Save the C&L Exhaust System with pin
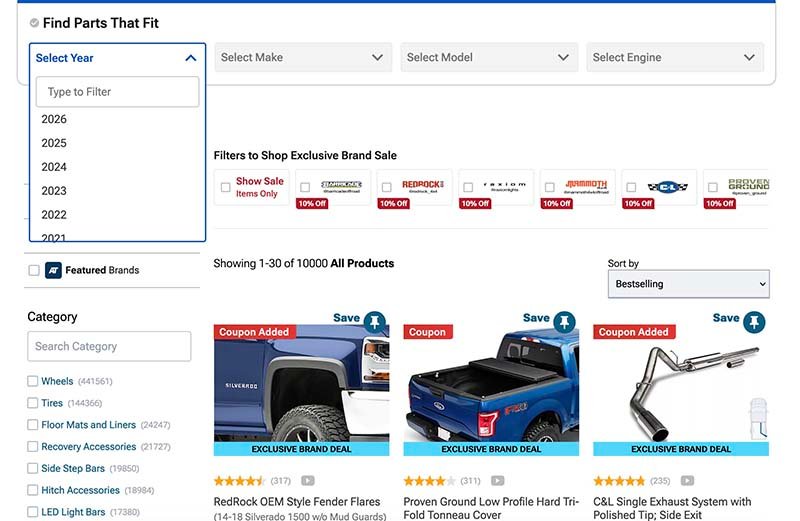Screen dimensions: 800x521 point(754,322)
